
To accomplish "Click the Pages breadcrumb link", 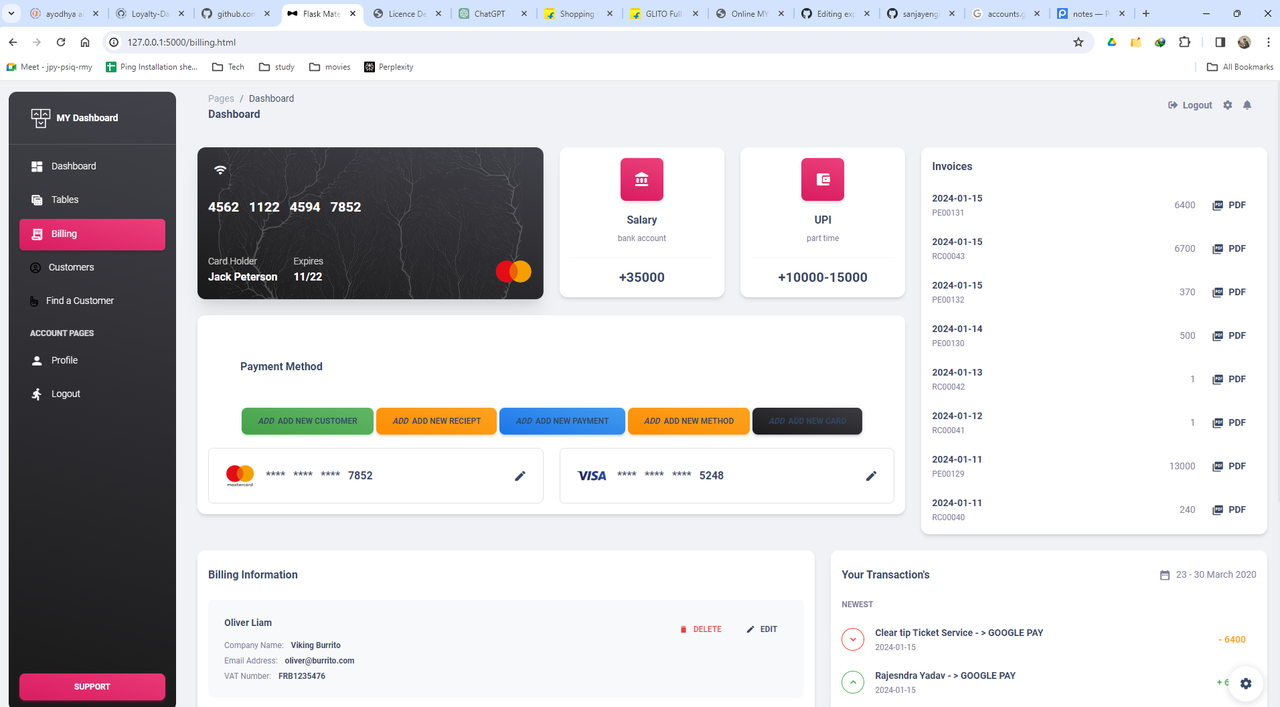I will pos(221,98).
